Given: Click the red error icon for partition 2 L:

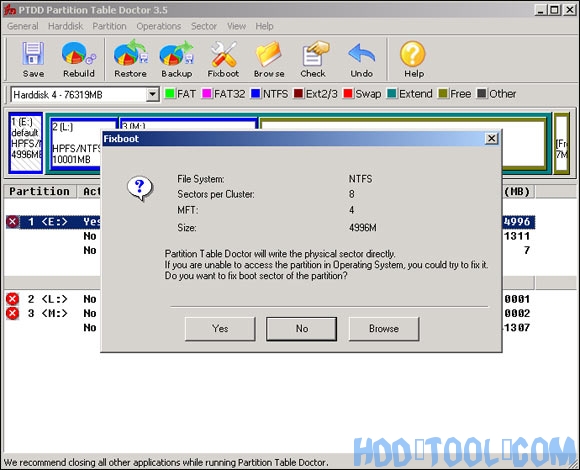Looking at the screenshot, I should click(12, 299).
